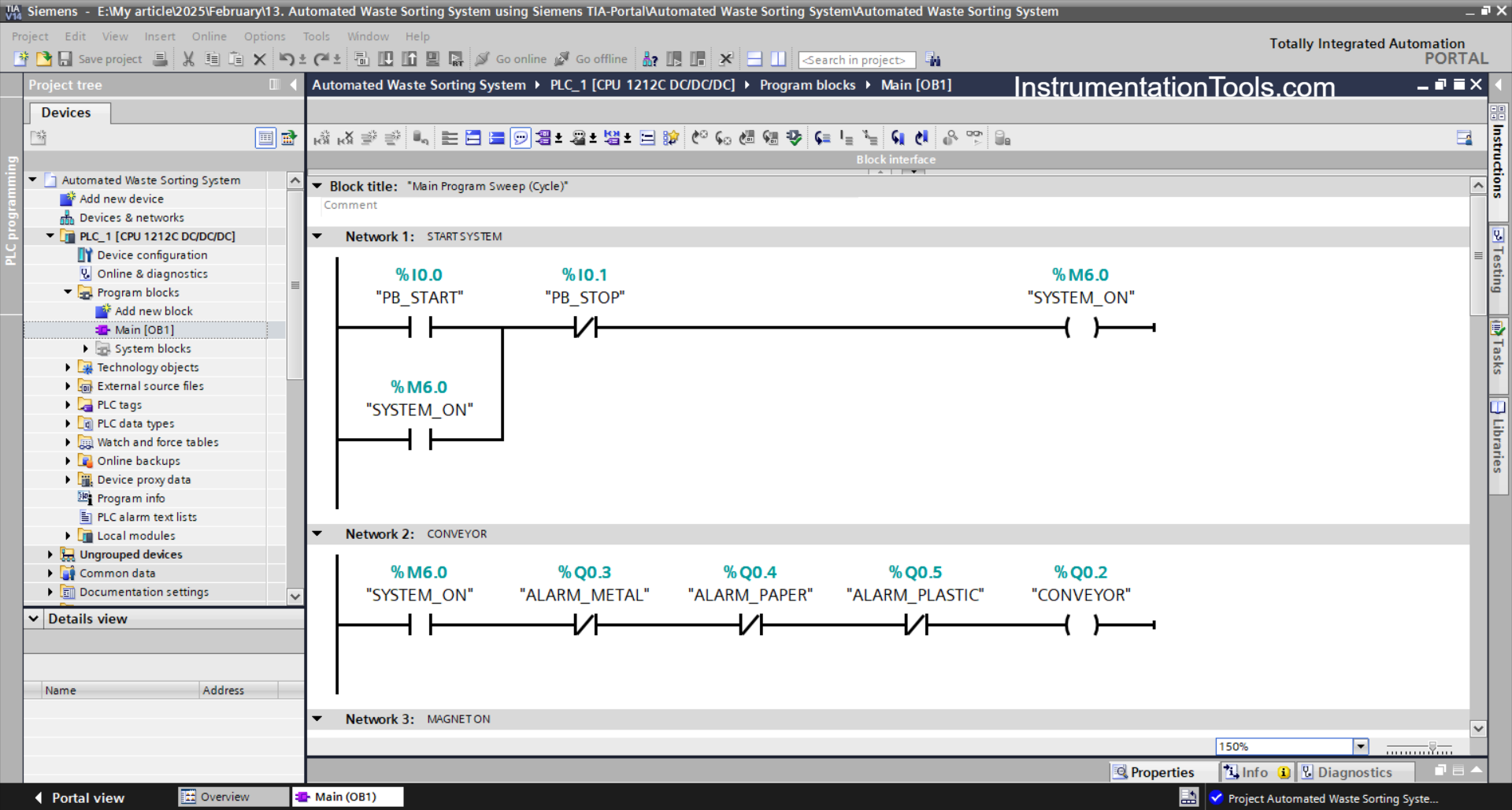Screen dimensions: 1512x810
Task: Toggle free-form comments button
Action: (647, 138)
